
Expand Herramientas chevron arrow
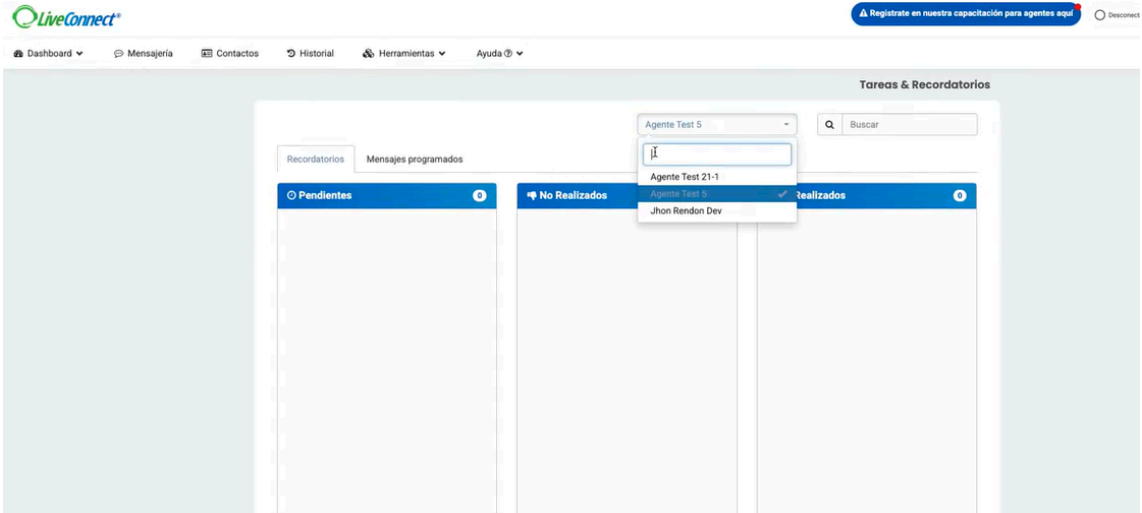[x=442, y=53]
